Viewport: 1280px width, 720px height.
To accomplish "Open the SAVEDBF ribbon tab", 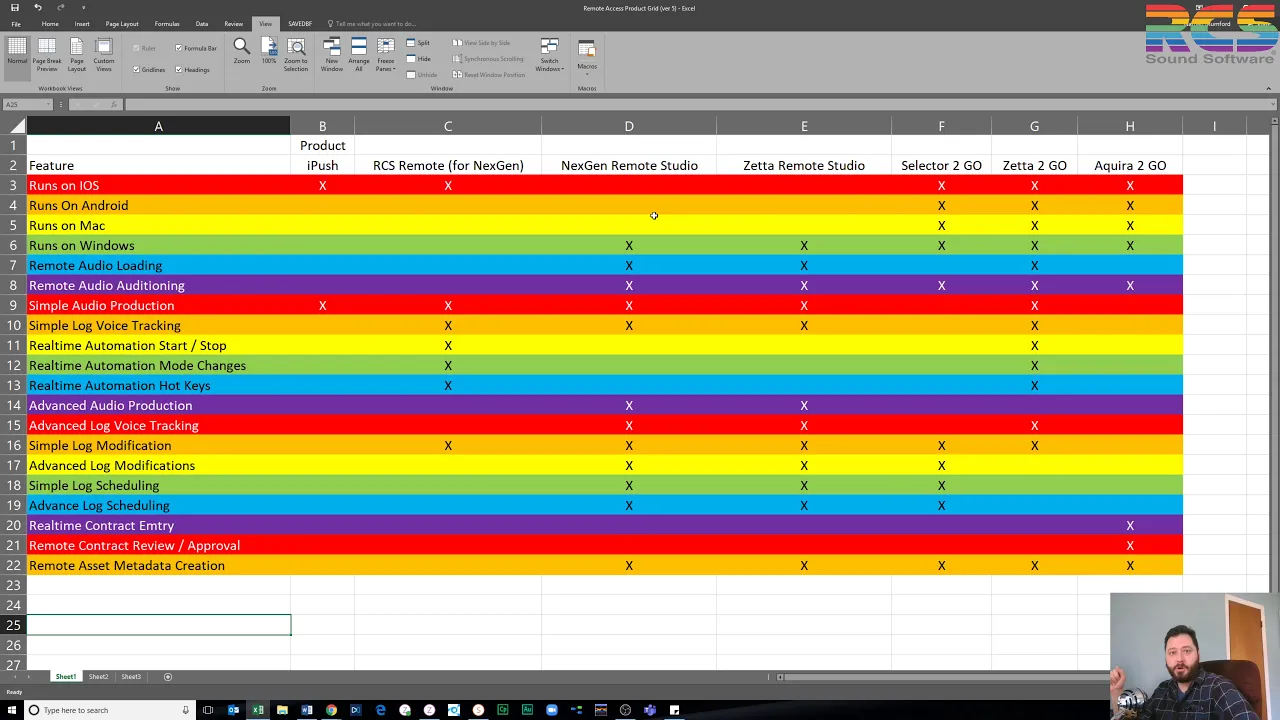I will tap(299, 24).
